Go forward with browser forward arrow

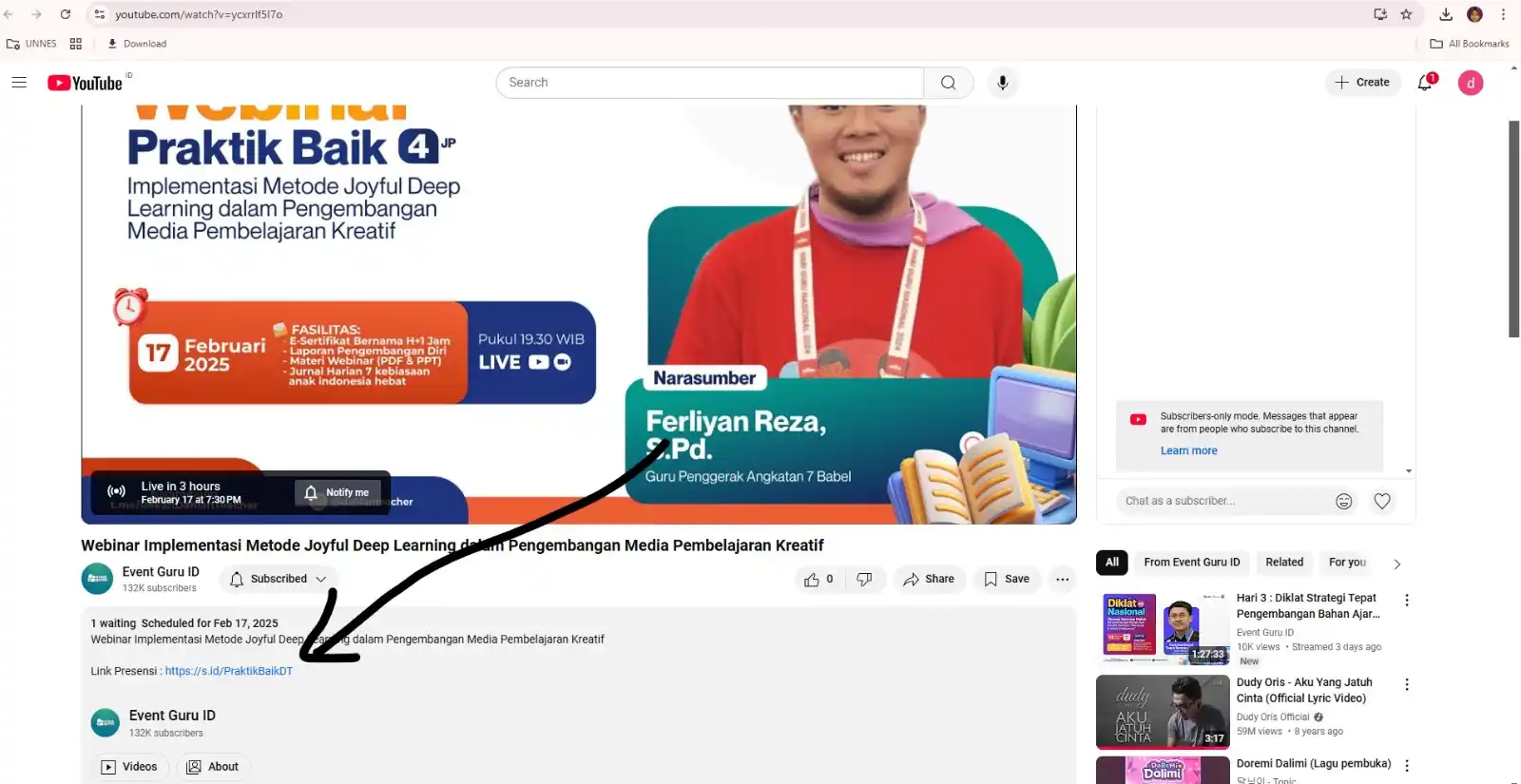coord(36,14)
